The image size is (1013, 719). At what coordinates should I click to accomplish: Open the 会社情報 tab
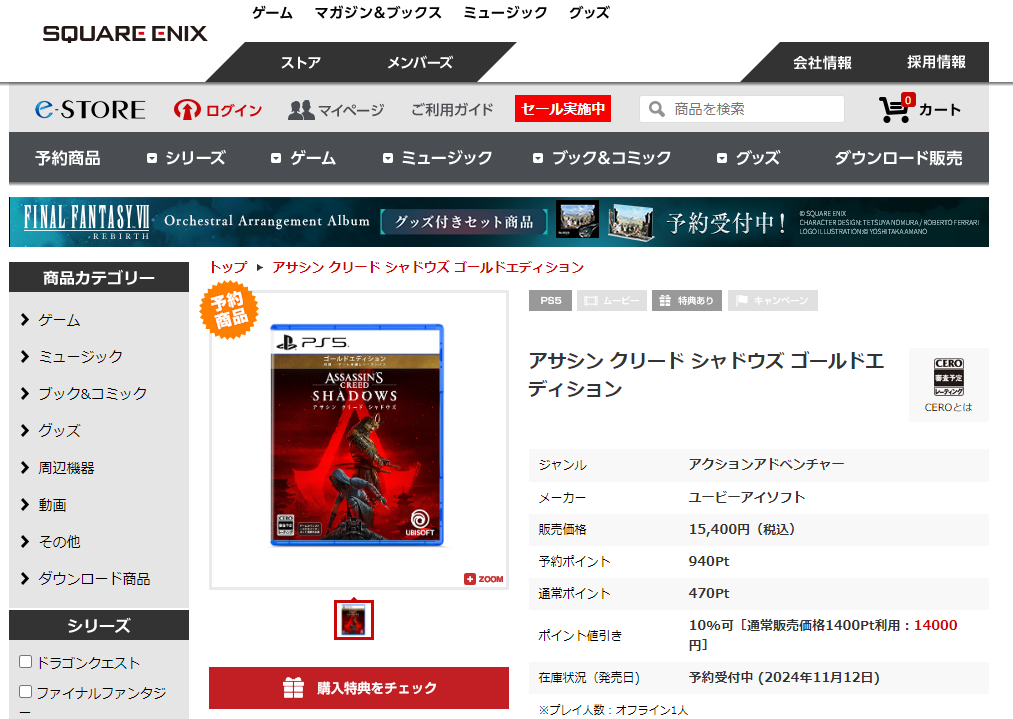[x=822, y=63]
